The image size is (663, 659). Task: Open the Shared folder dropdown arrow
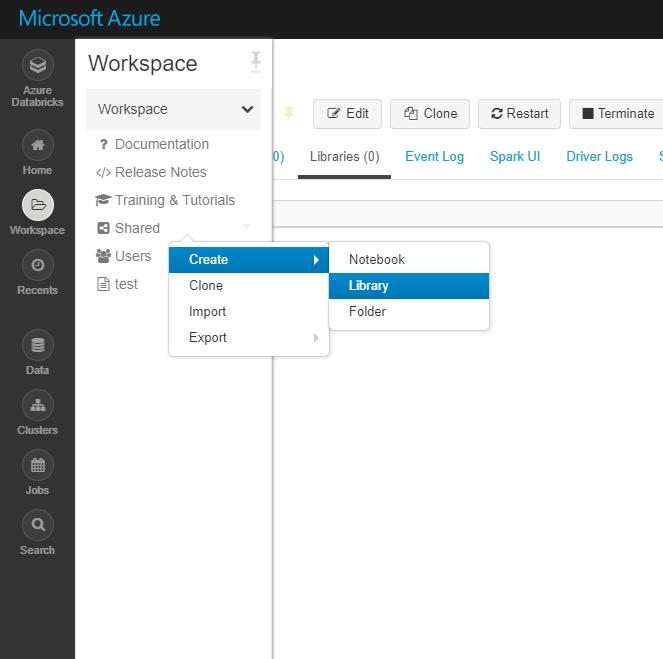(247, 226)
